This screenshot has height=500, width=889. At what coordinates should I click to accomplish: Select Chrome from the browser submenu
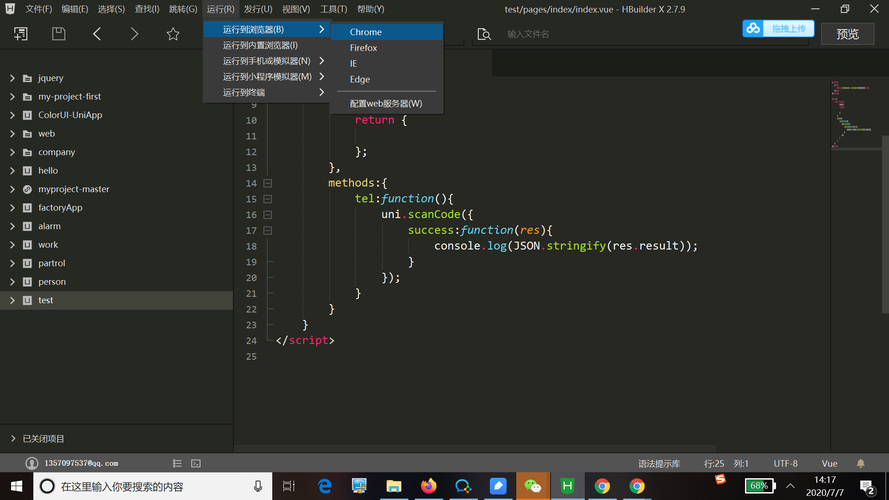(x=366, y=32)
